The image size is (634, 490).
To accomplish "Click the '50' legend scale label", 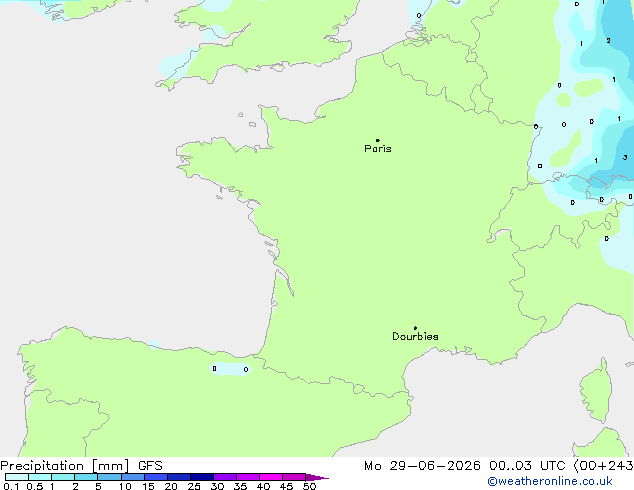I will [x=309, y=486].
